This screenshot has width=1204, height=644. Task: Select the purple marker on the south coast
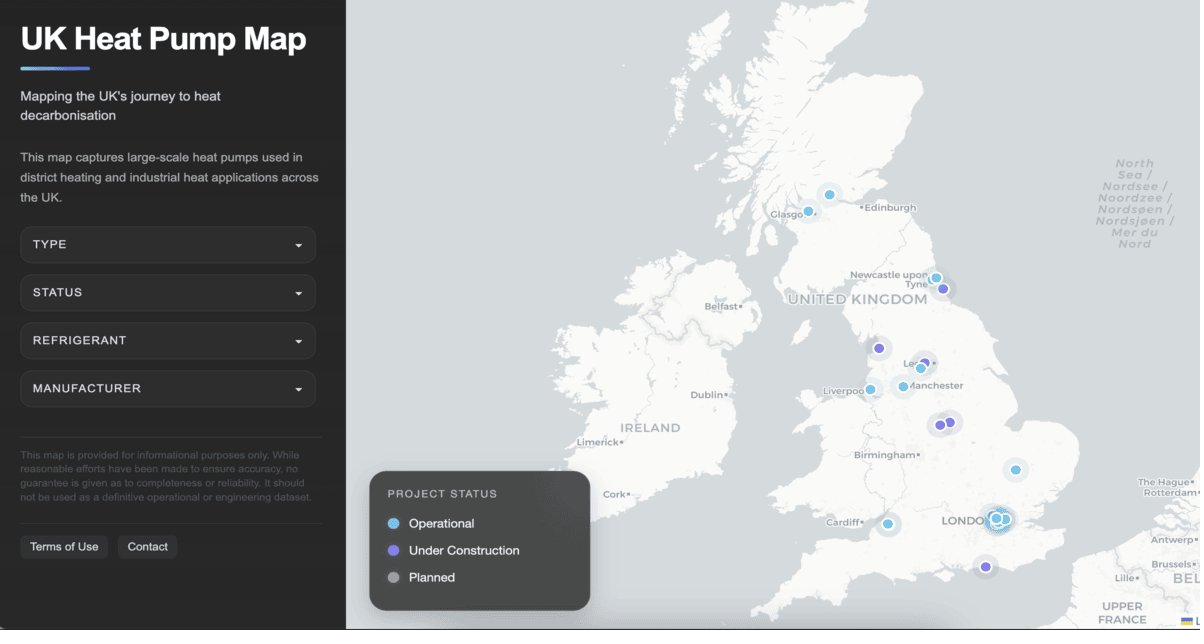point(987,568)
